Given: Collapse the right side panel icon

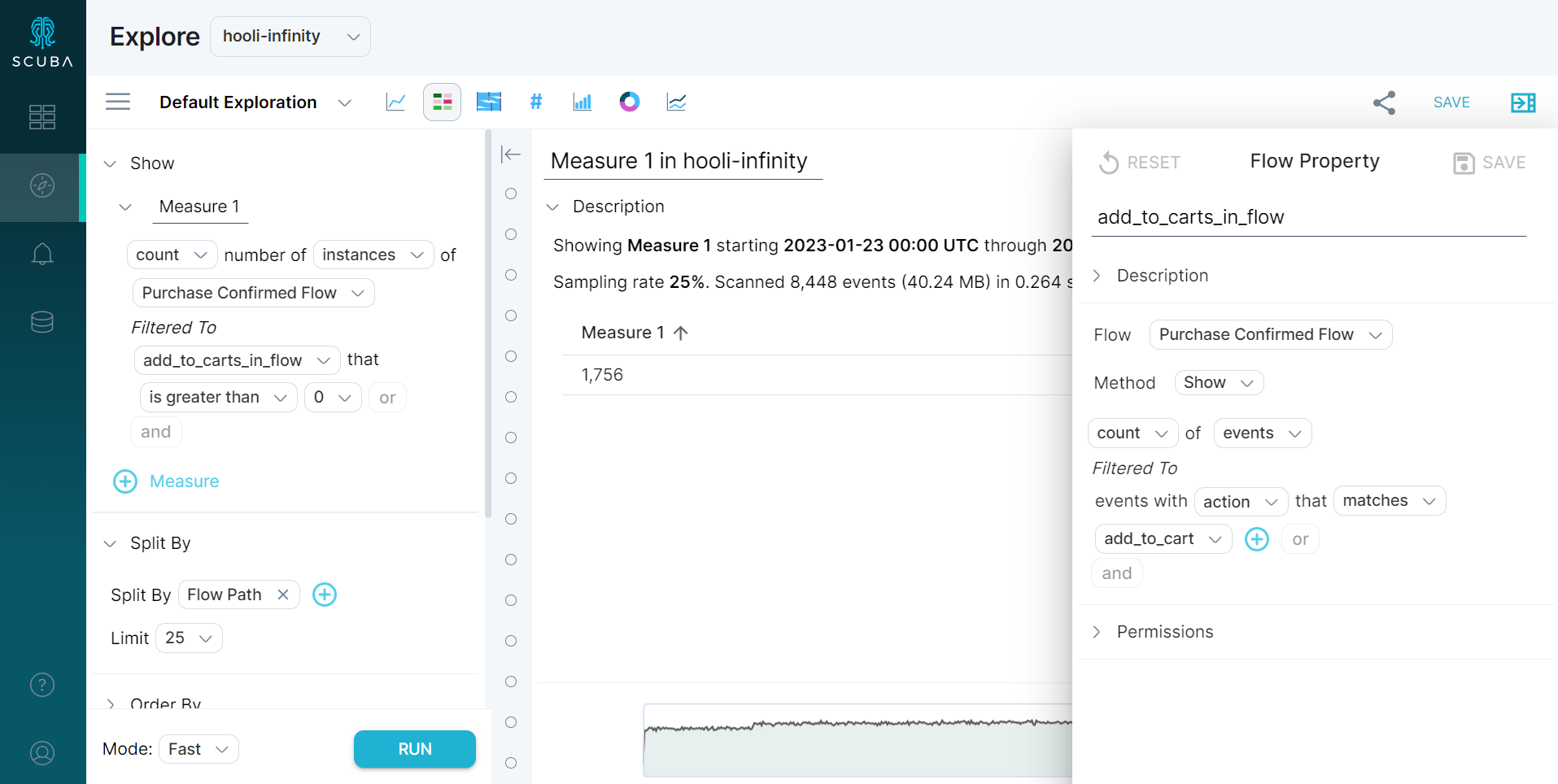Looking at the screenshot, I should (1523, 102).
